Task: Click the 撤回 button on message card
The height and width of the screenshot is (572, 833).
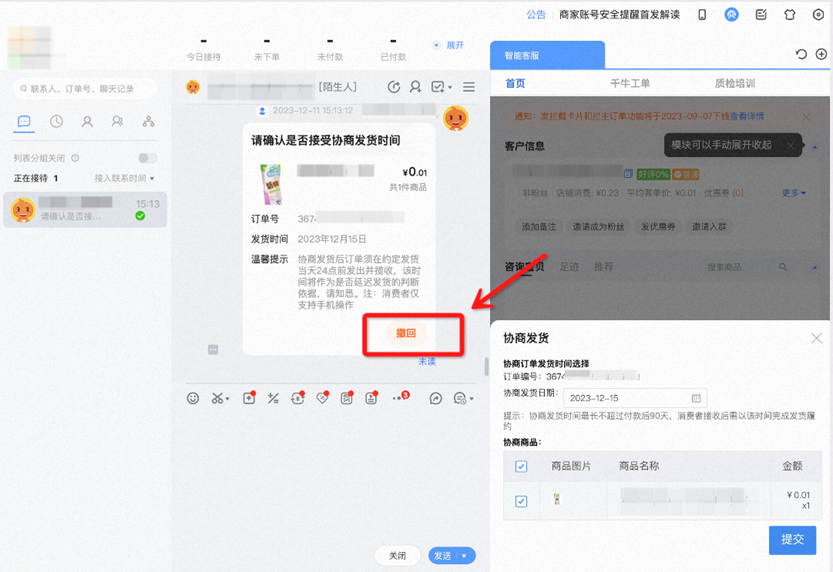Action: [x=406, y=333]
